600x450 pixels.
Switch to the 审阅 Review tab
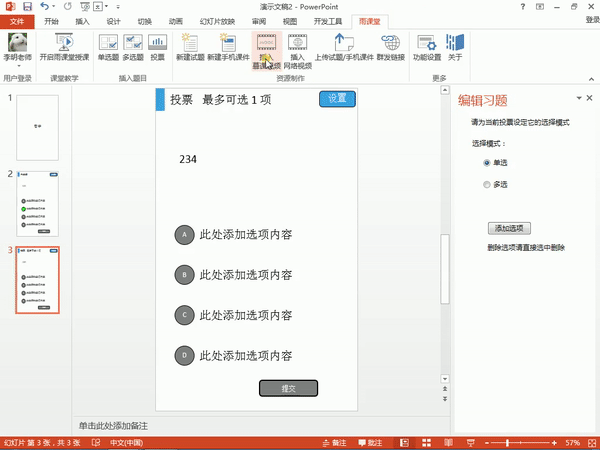(x=259, y=21)
